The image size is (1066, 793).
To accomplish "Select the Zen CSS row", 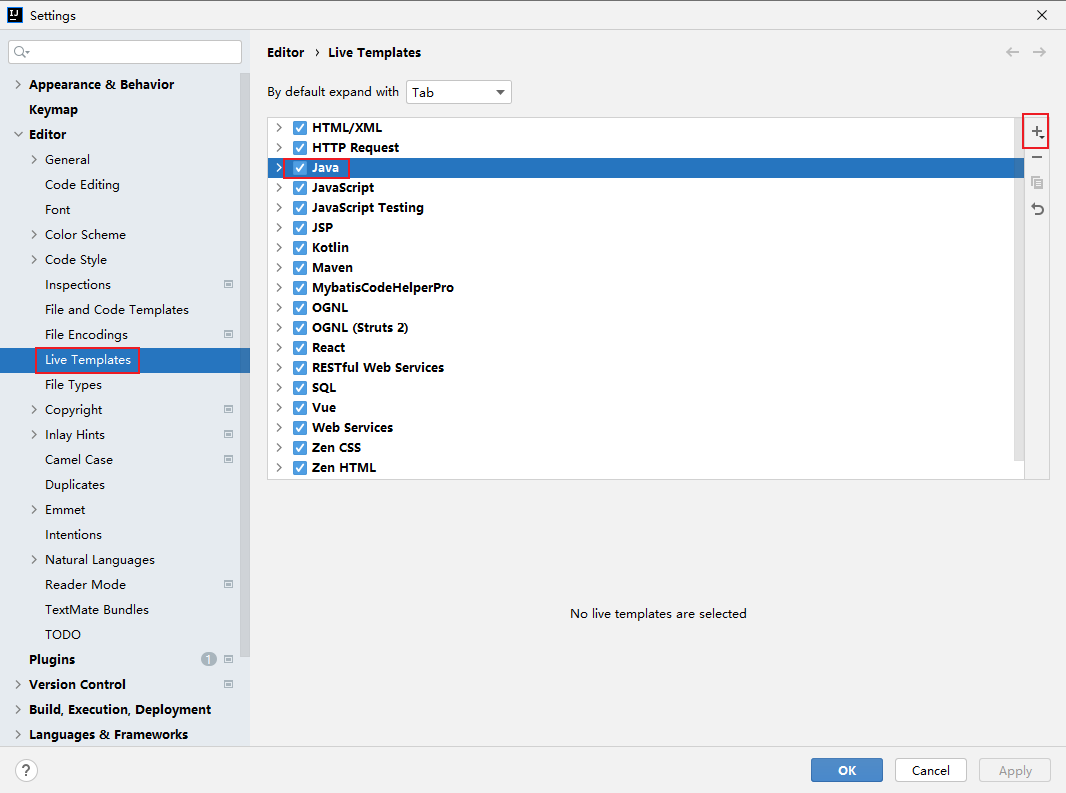I will pyautogui.click(x=646, y=448).
